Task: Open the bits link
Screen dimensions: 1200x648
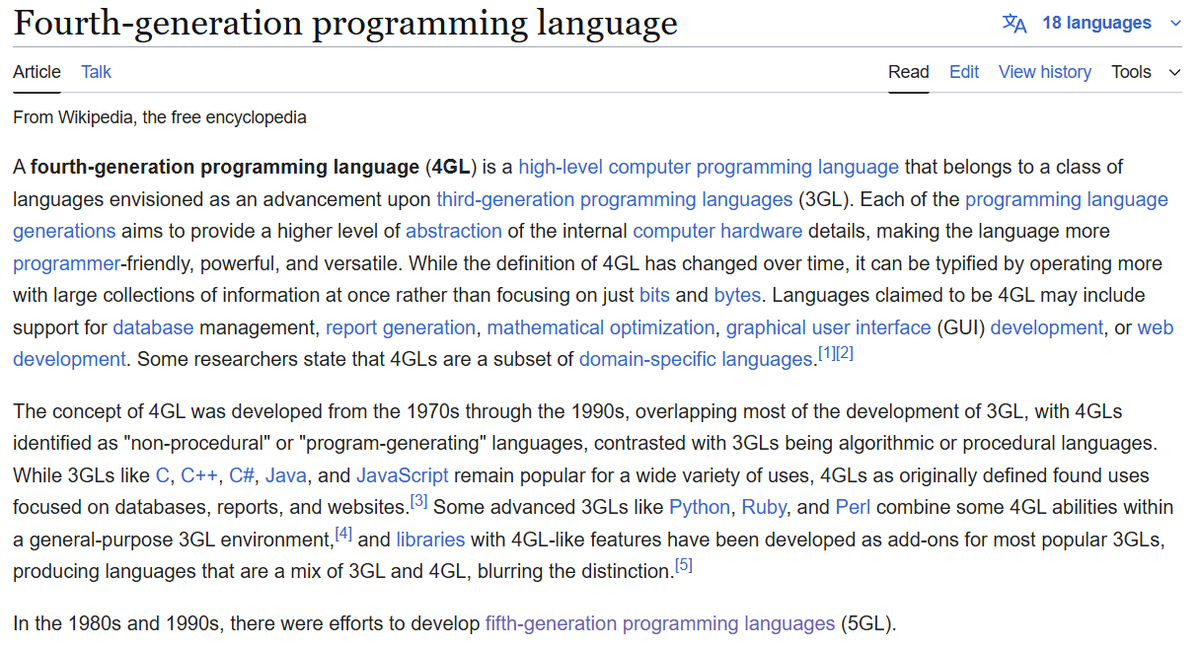Action: point(655,295)
